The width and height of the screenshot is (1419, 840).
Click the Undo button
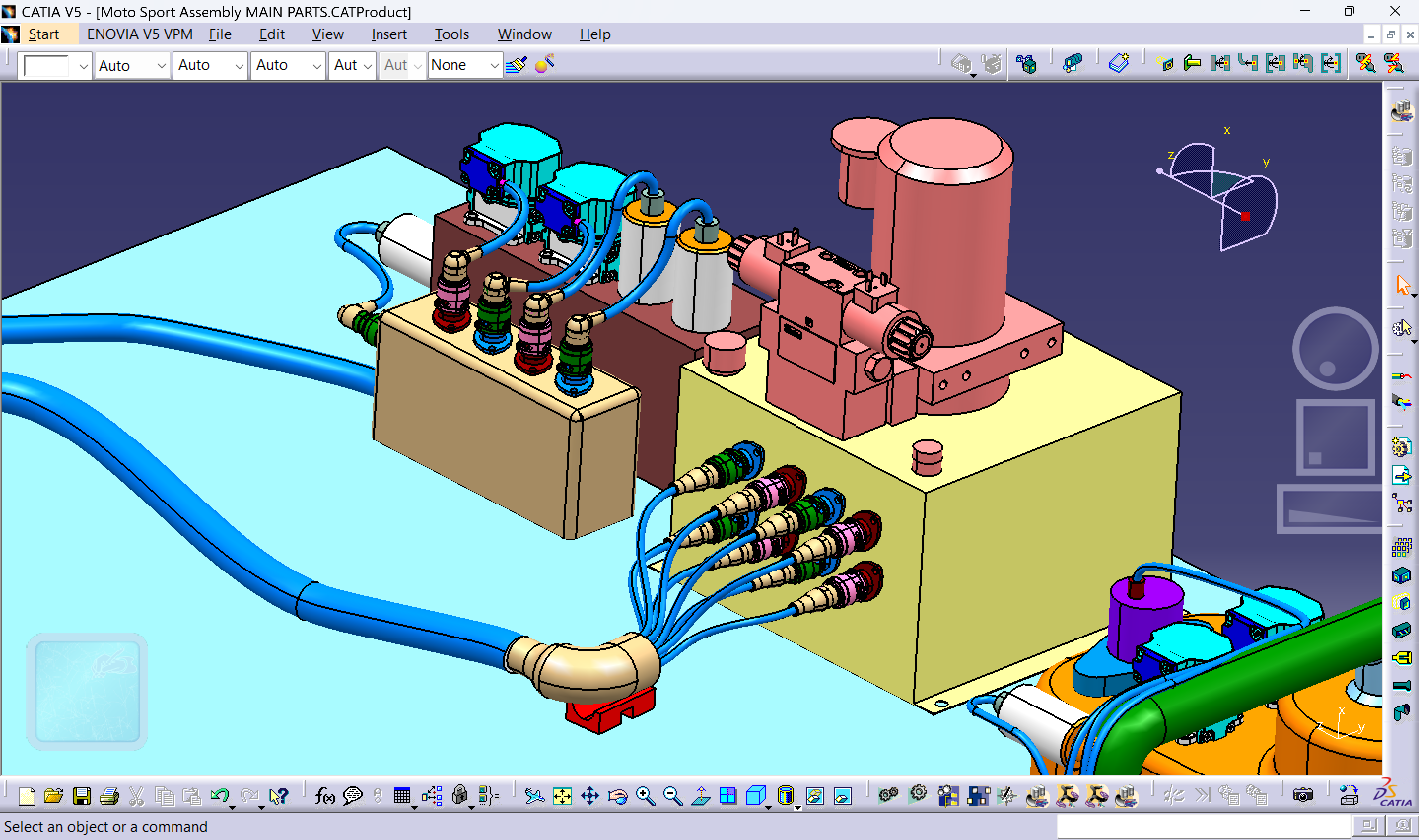click(x=220, y=795)
